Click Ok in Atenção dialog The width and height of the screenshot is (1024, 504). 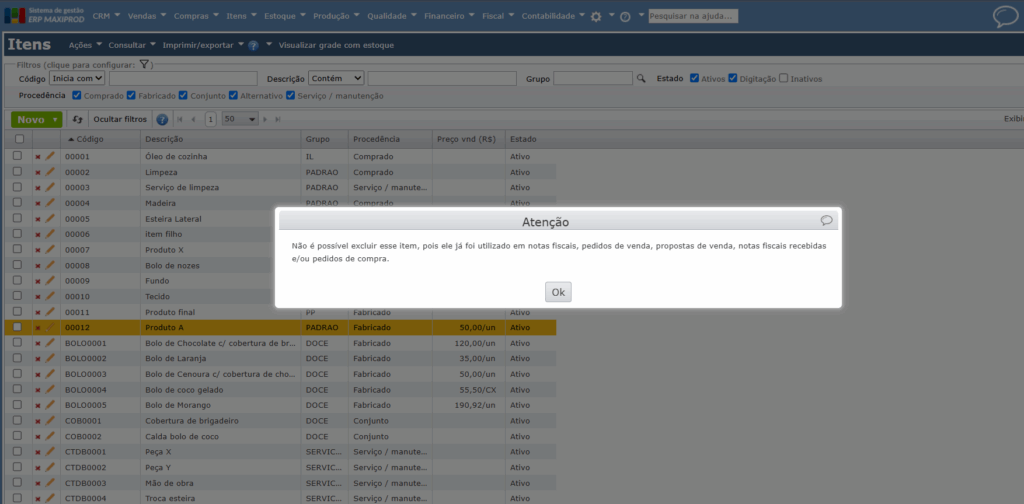click(x=558, y=292)
